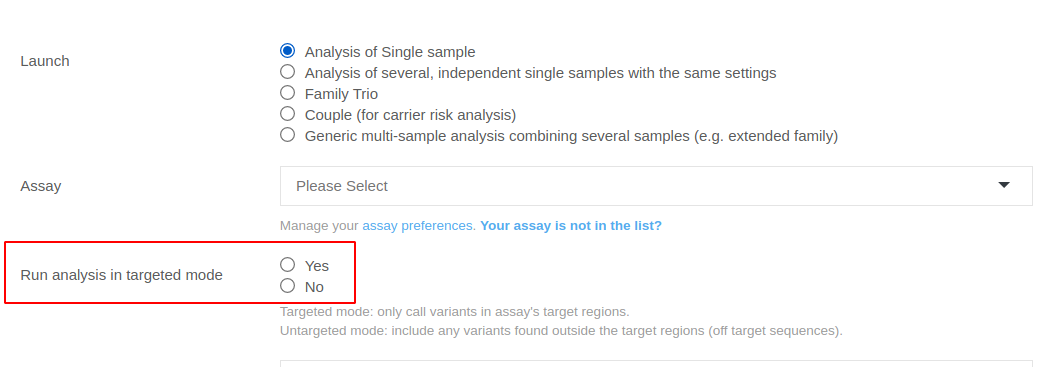Click the Assay dropdown arrow
The image size is (1053, 367).
pyautogui.click(x=1004, y=185)
